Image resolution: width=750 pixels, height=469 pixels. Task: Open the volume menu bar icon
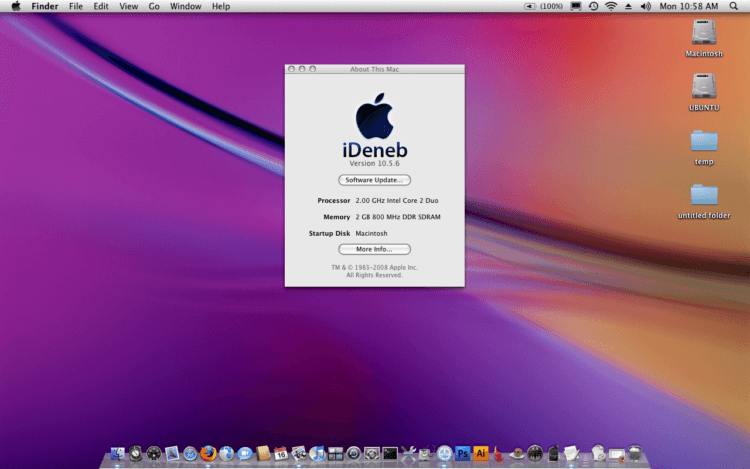point(646,6)
